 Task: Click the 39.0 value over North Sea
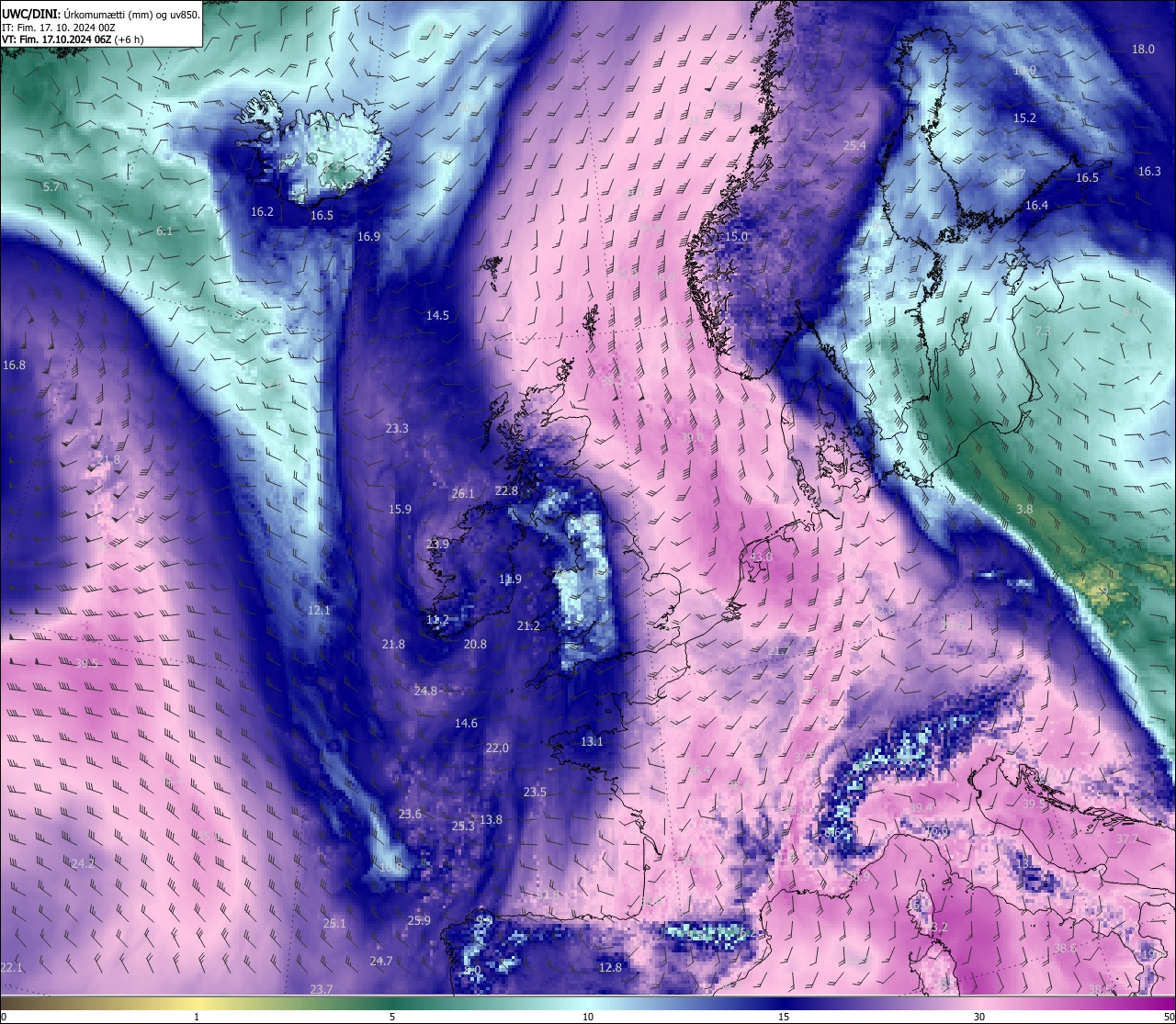[x=692, y=438]
